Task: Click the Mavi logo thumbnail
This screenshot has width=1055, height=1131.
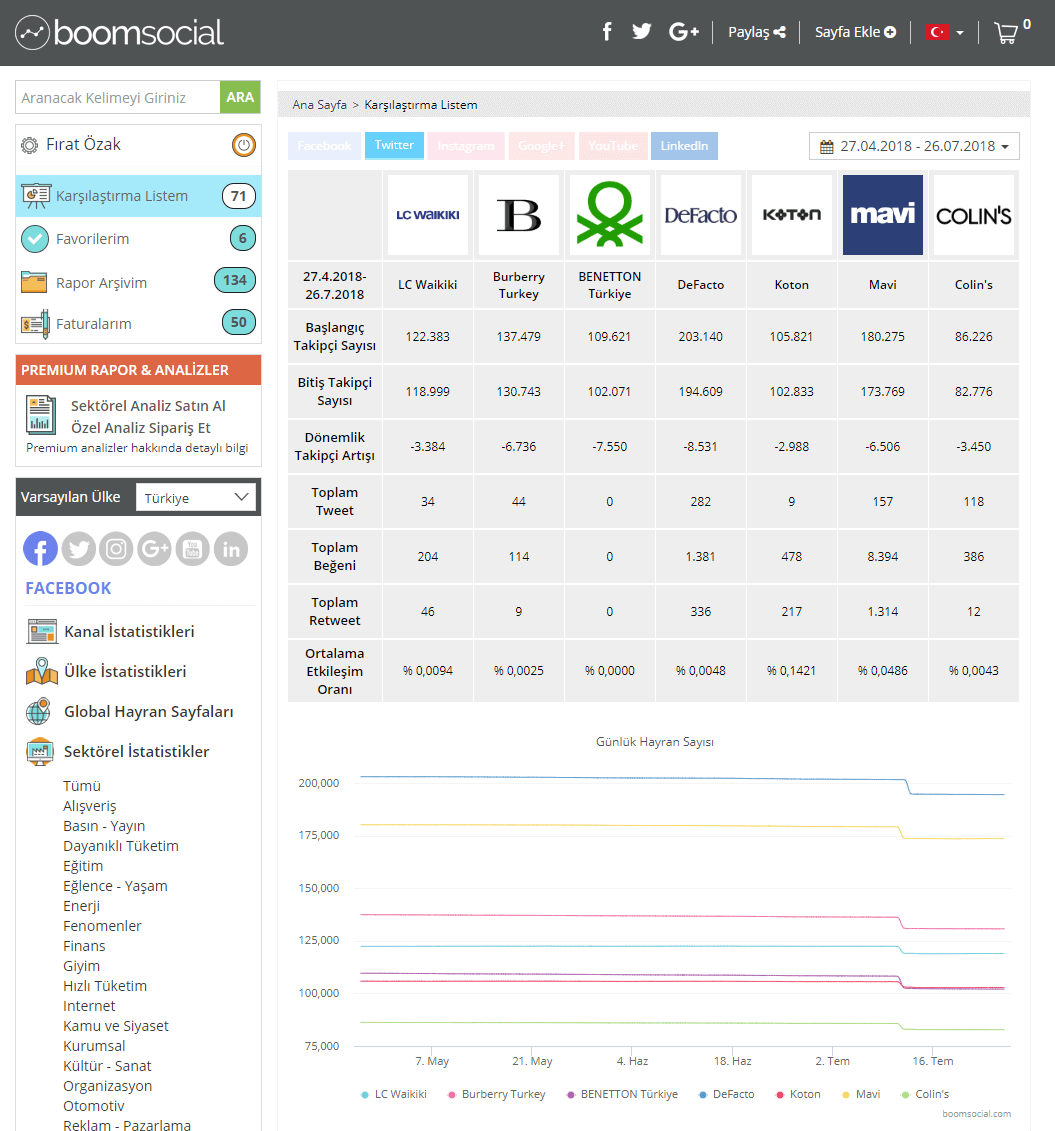Action: pos(883,215)
